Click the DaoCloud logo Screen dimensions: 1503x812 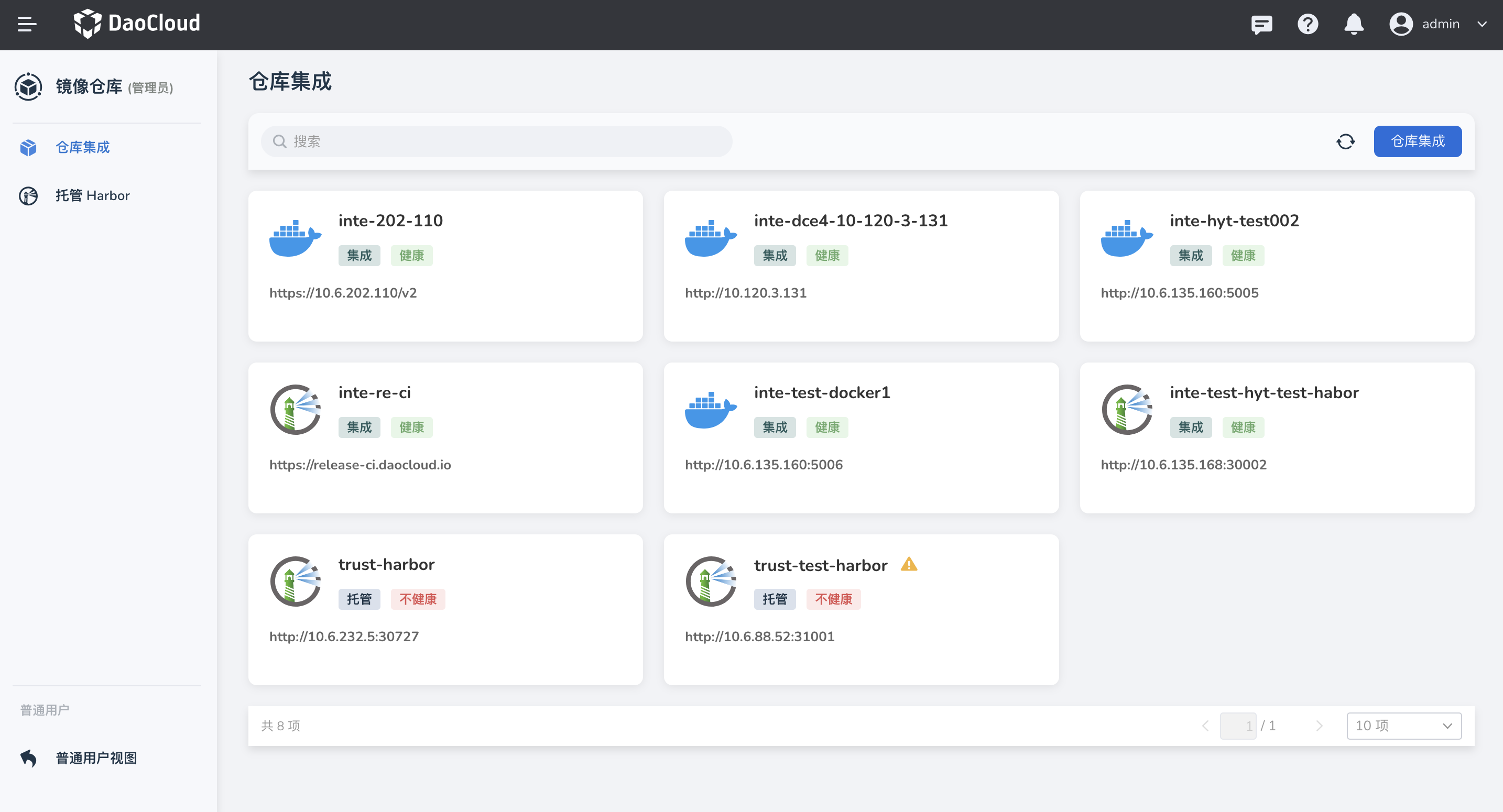tap(137, 24)
